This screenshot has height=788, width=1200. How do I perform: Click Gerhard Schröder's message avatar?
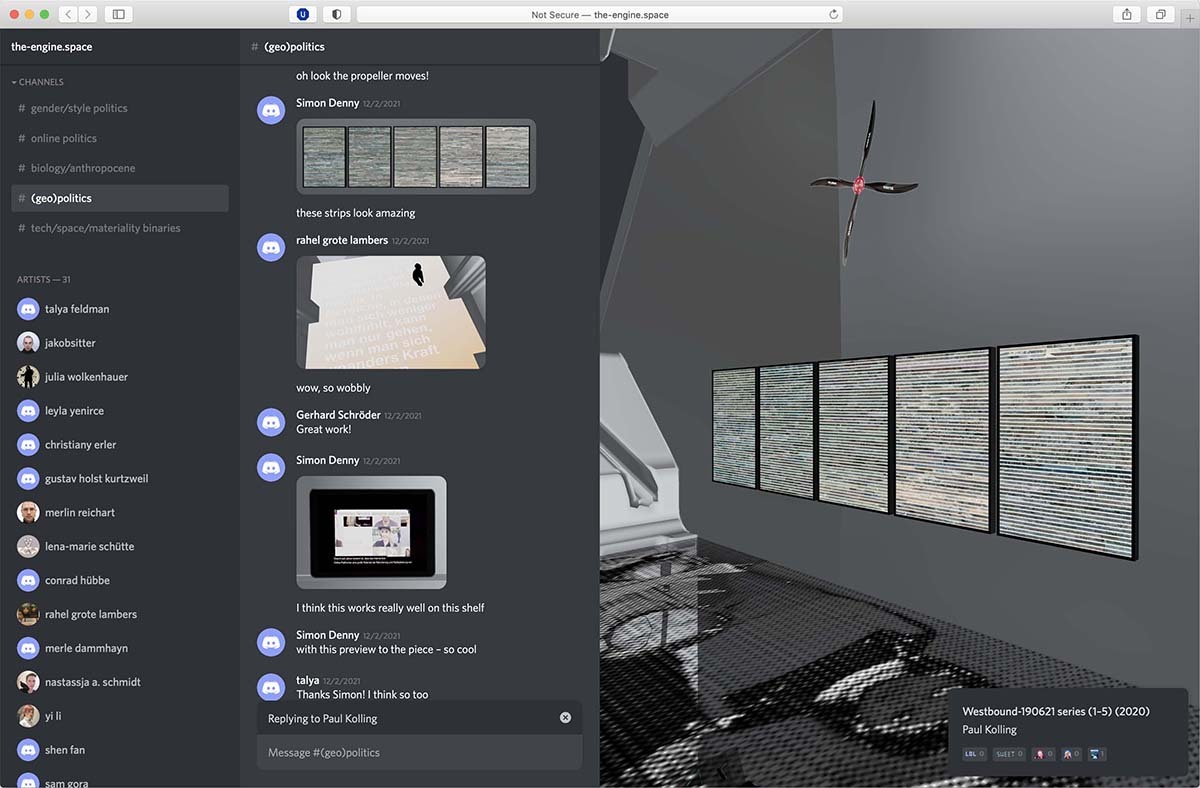(271, 422)
